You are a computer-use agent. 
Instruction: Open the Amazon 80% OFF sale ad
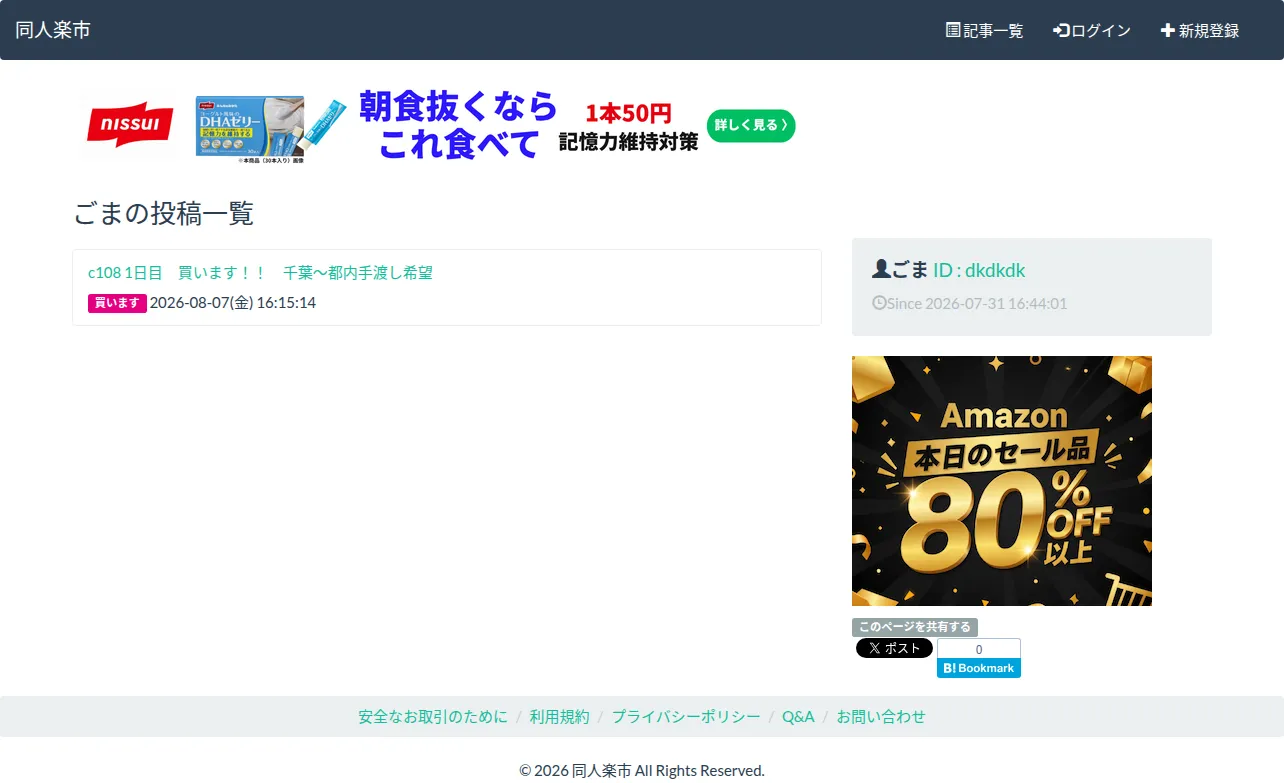point(1002,481)
